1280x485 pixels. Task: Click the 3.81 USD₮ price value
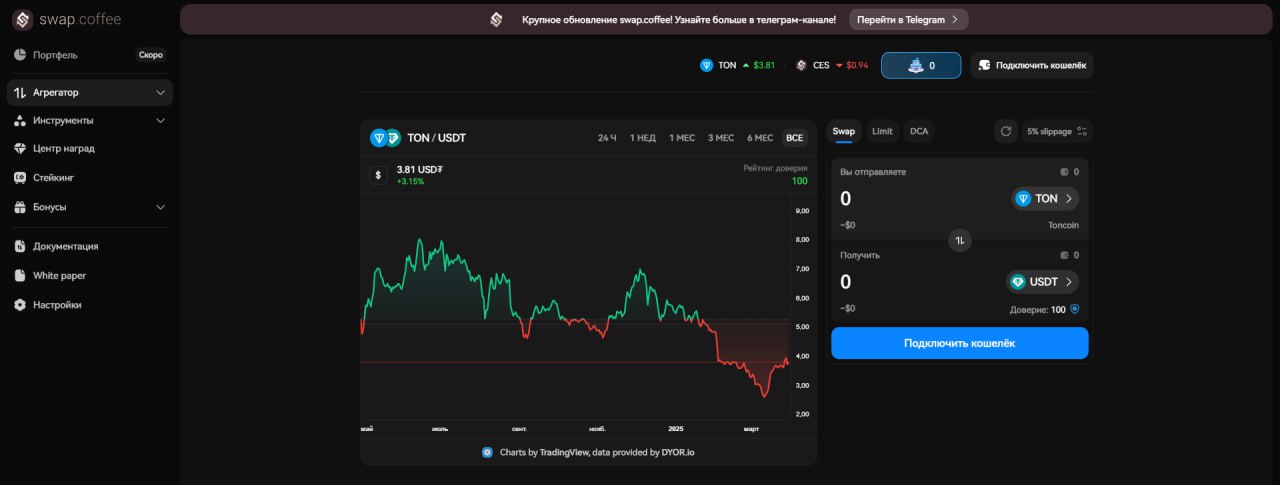click(419, 169)
